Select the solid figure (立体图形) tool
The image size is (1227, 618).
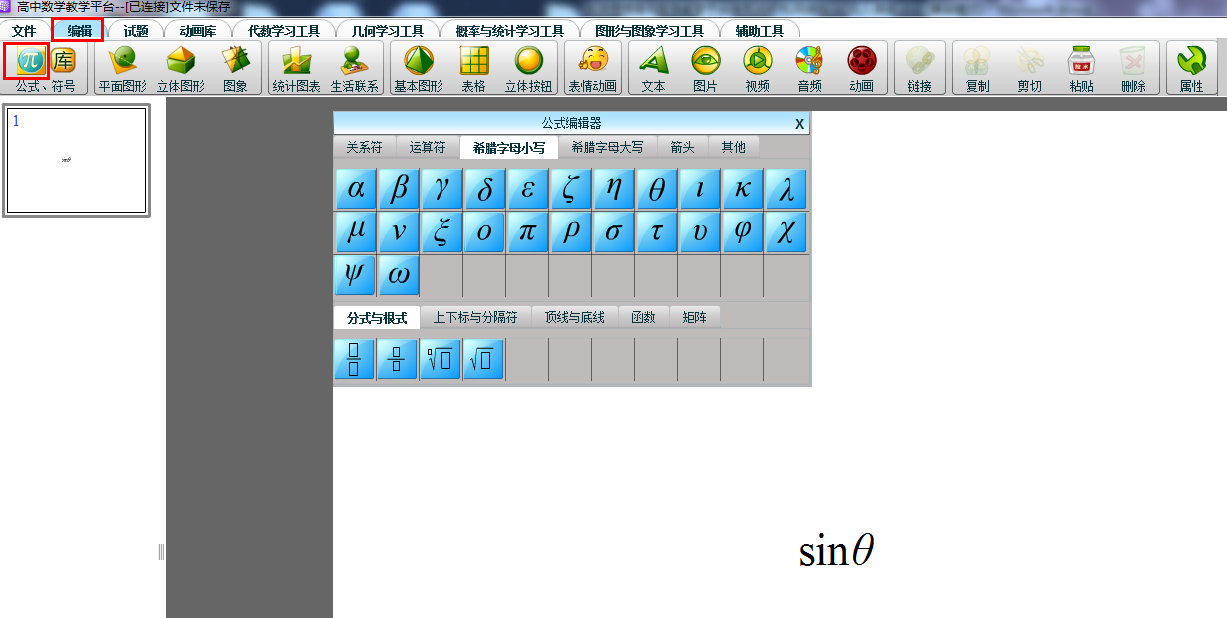pos(181,68)
